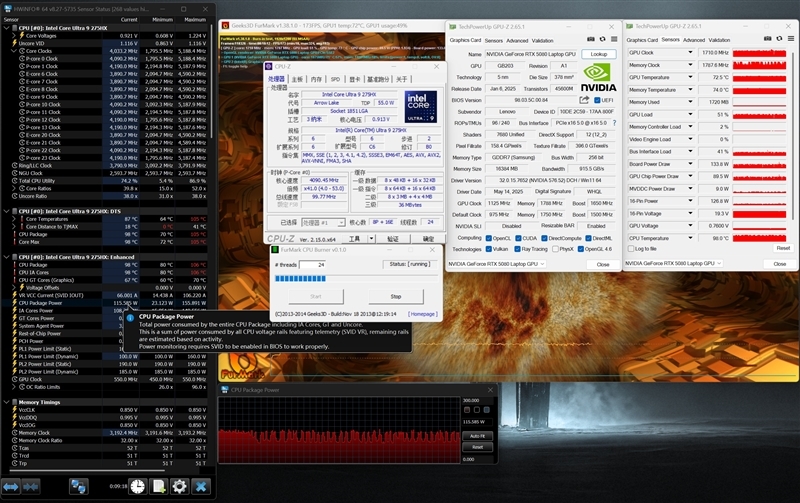Open HWiNFO remote monitoring computers icon
The width and height of the screenshot is (800, 503).
[x=78, y=487]
